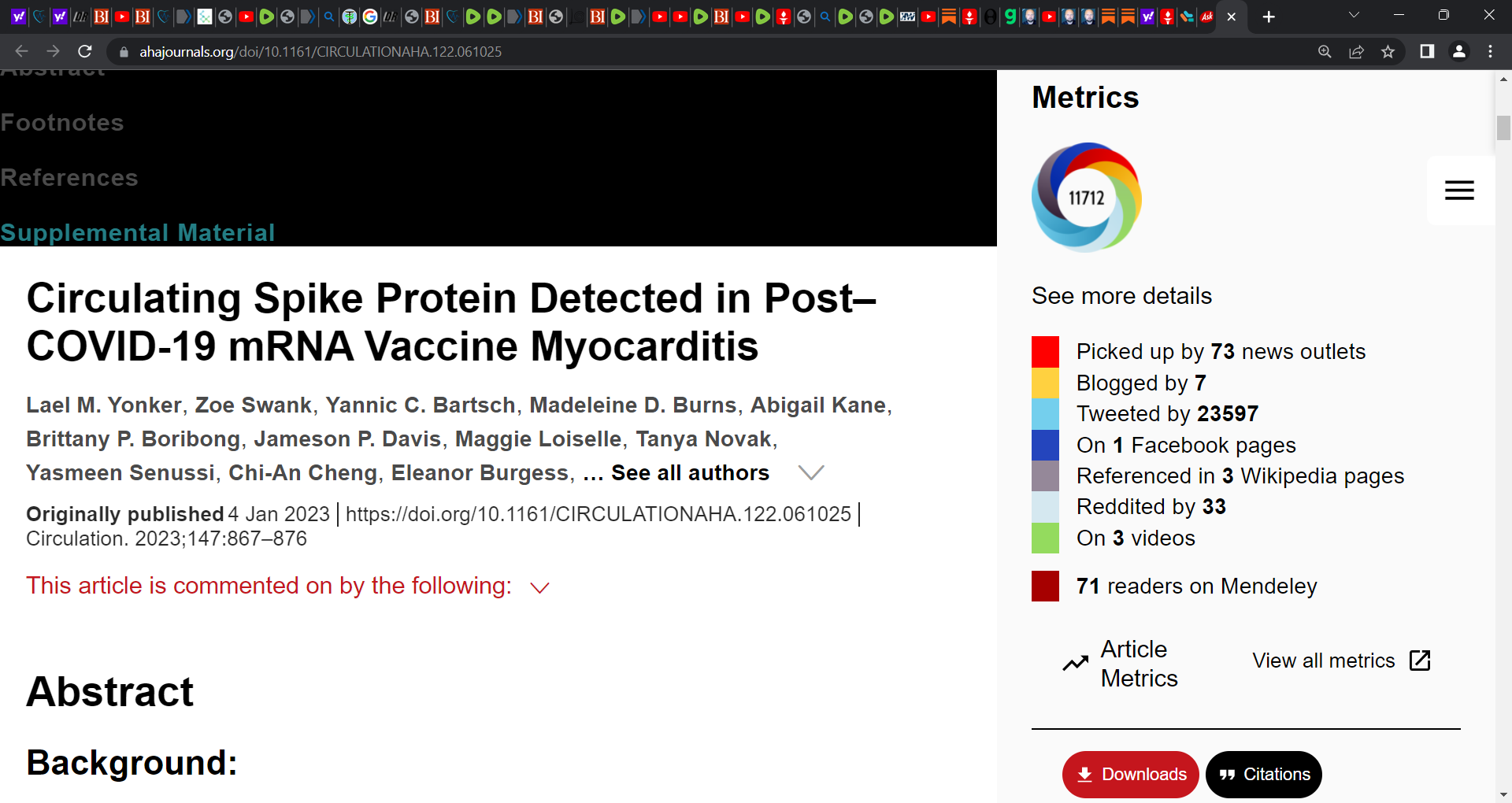Expand the article commented on section
This screenshot has width=1512, height=803.
point(539,588)
